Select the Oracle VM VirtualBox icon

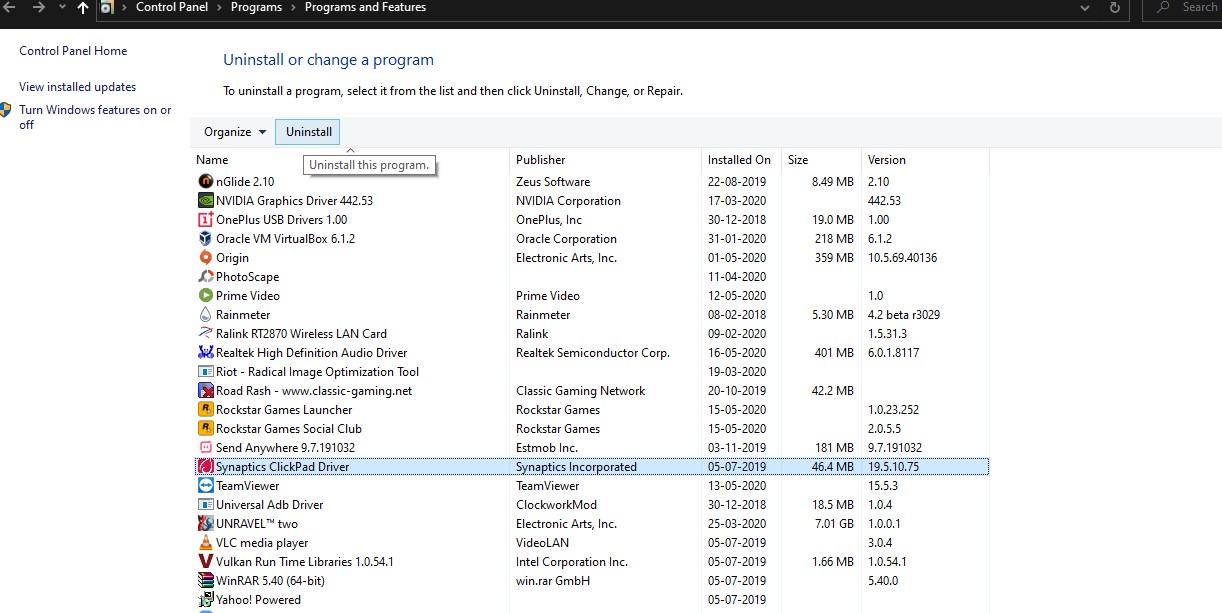[206, 239]
